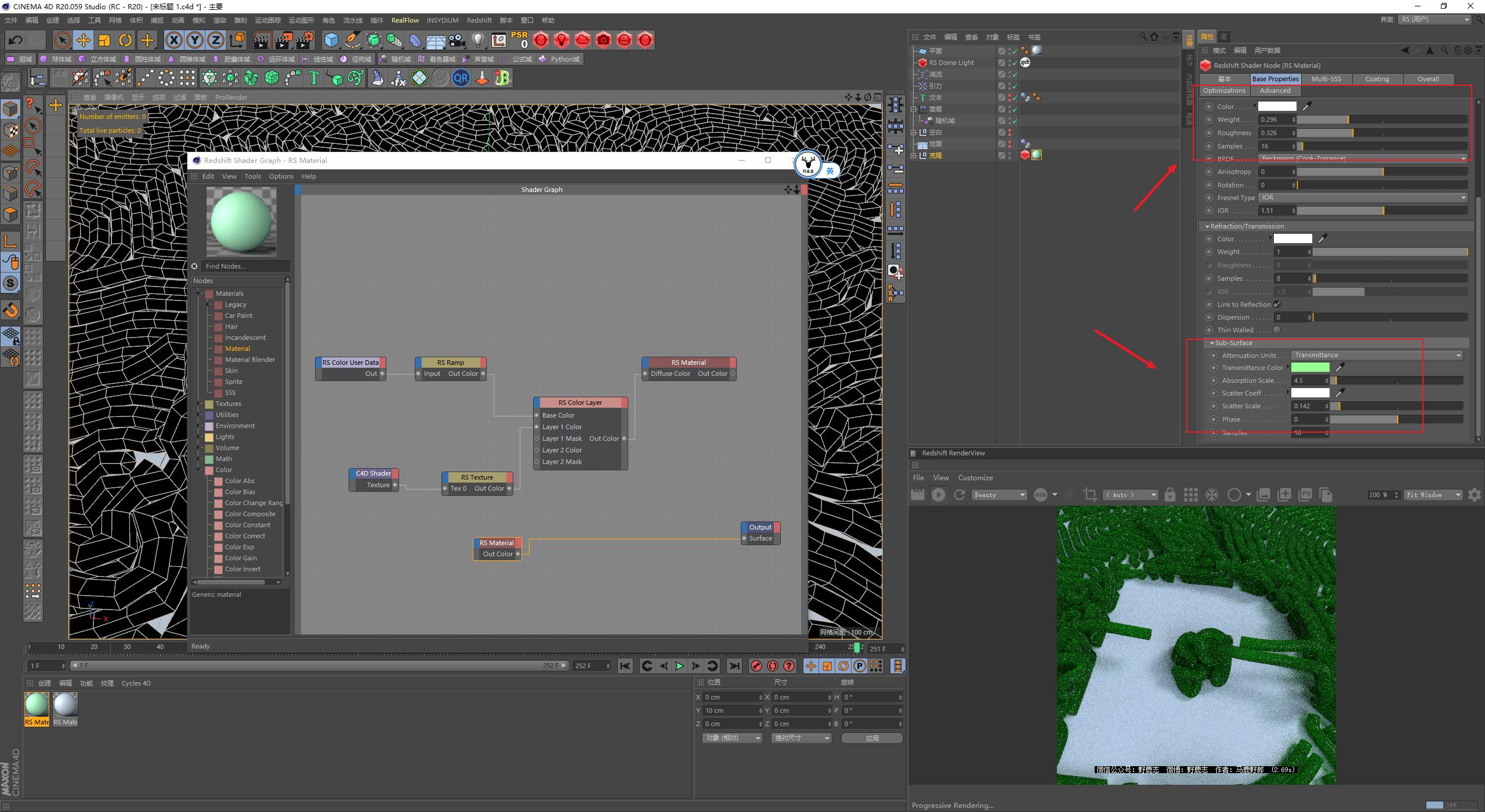This screenshot has height=812, width=1485.
Task: Toggle the Link to Reflection checkbox
Action: (1277, 304)
